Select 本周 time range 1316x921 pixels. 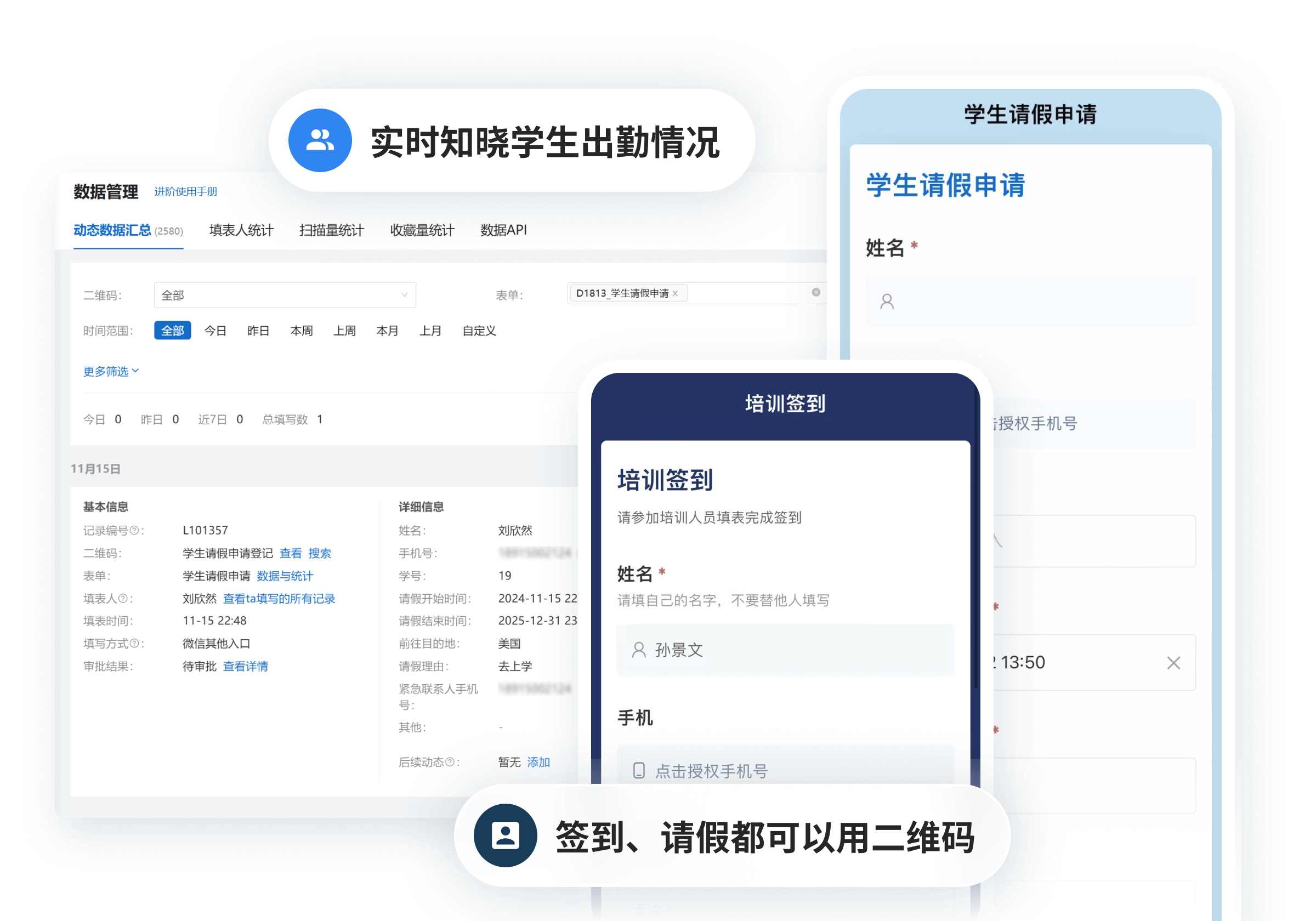[302, 331]
